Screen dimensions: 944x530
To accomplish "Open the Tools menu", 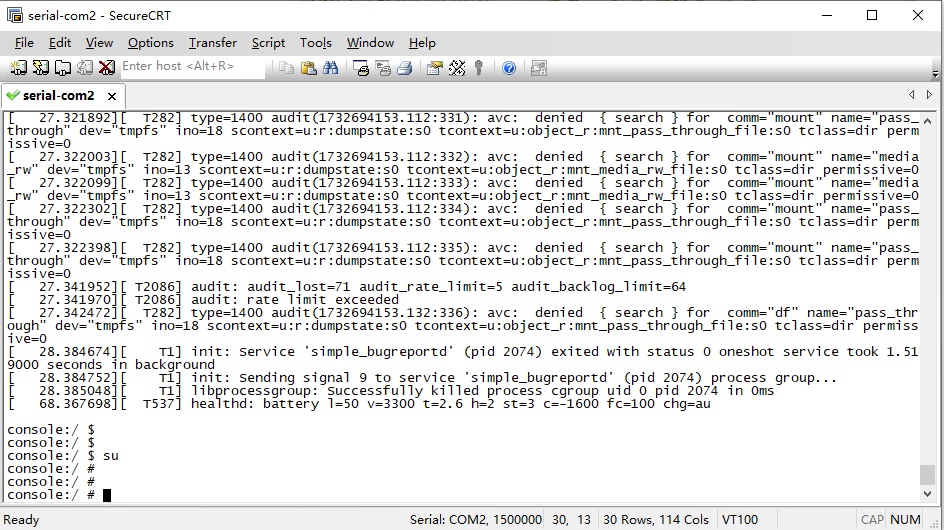I will 316,43.
